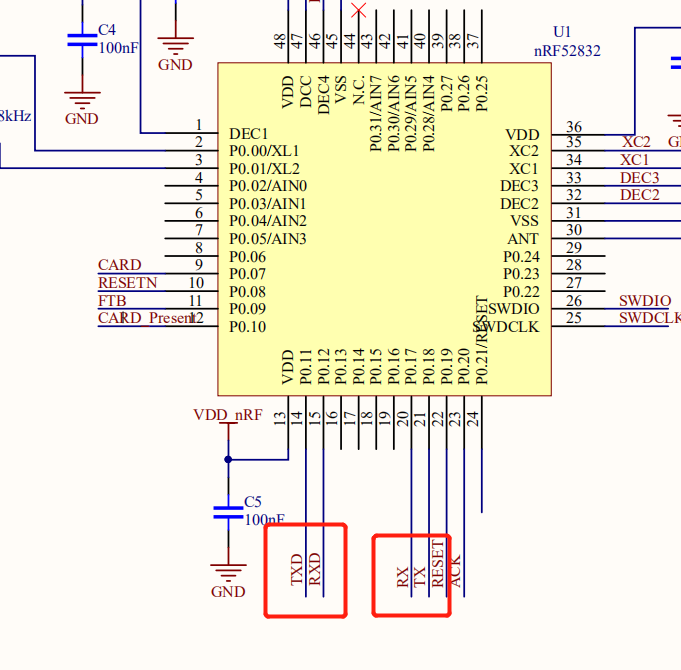Select the RXD net label
Screen dimensions: 681x670
pyautogui.click(x=314, y=569)
